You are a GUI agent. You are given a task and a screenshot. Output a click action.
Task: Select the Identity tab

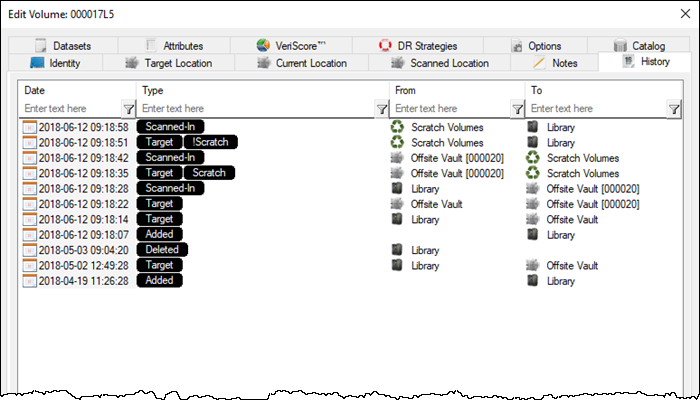pyautogui.click(x=55, y=63)
